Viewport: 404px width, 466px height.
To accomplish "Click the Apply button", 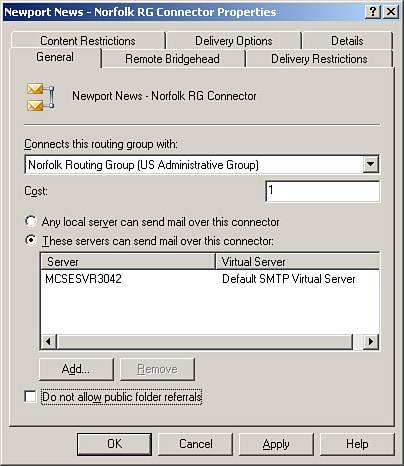I will pyautogui.click(x=276, y=444).
